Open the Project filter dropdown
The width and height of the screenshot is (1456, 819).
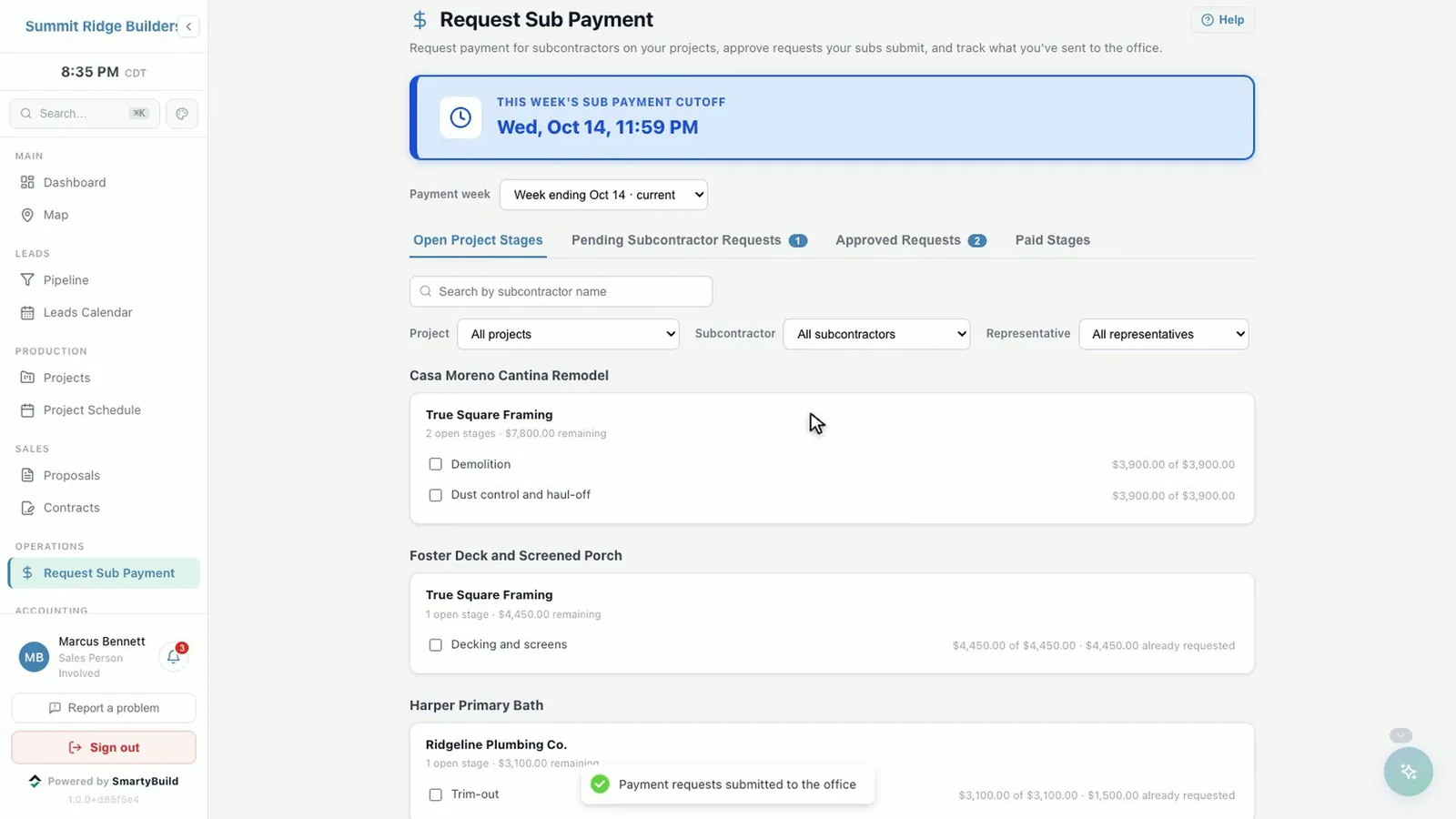pos(568,334)
